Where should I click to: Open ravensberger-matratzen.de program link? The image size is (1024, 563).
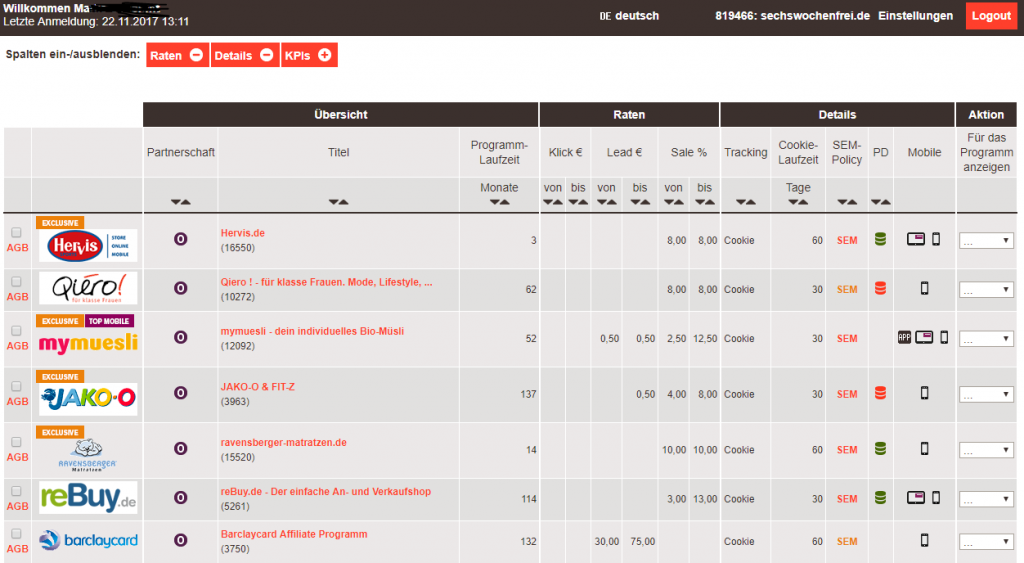pyautogui.click(x=283, y=442)
